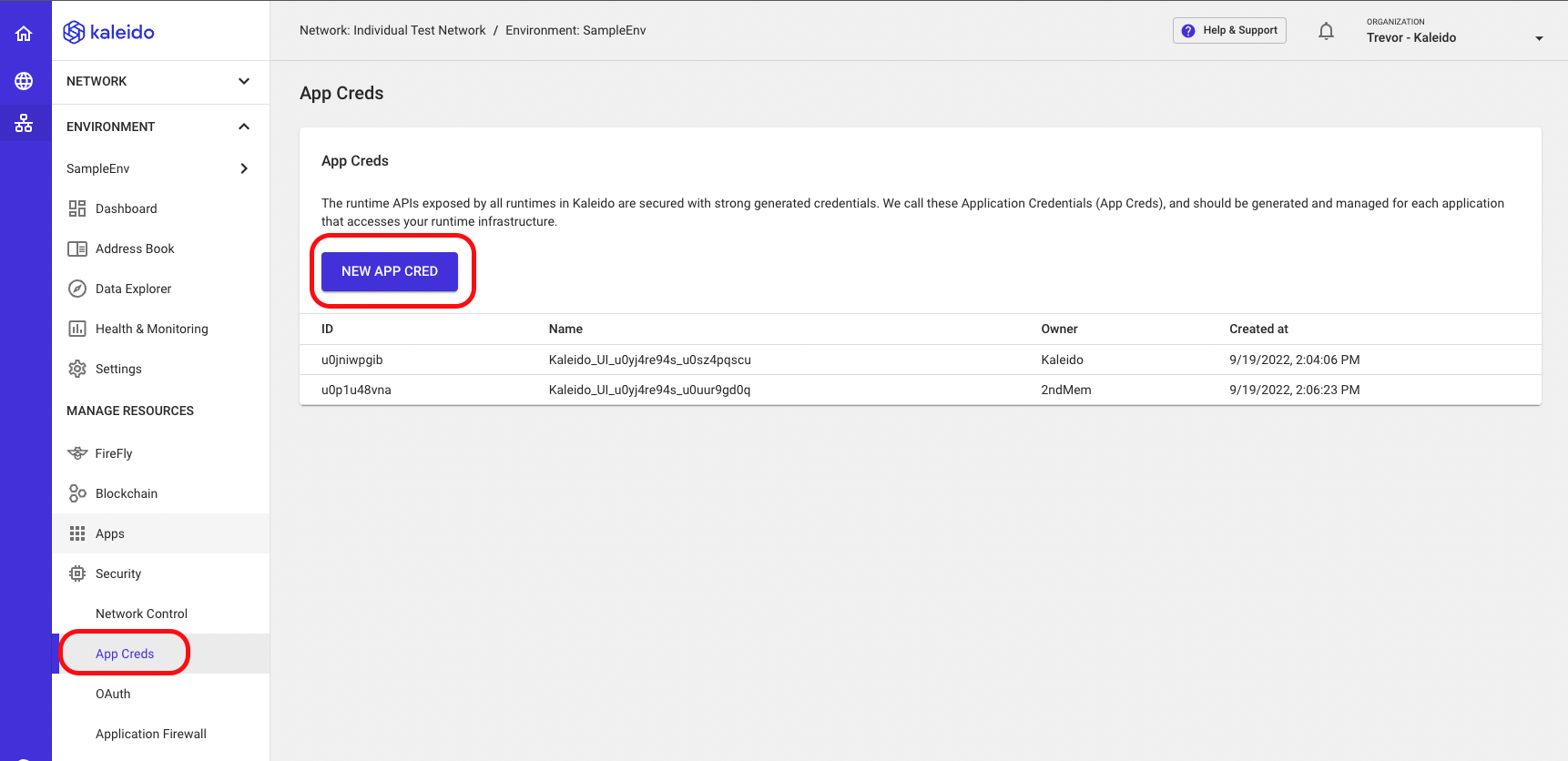Open the notifications bell
The width and height of the screenshot is (1568, 761).
(1326, 31)
